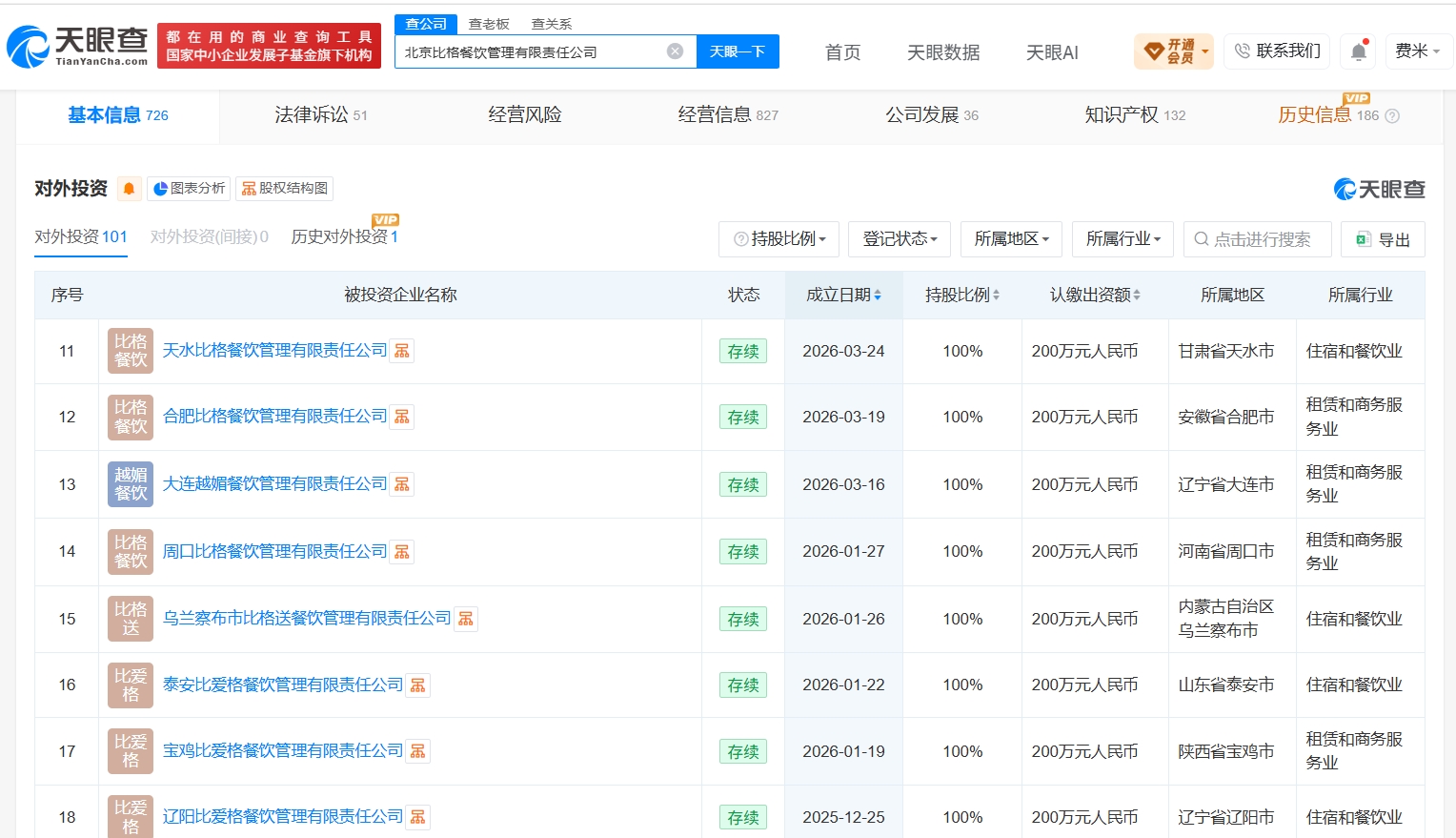This screenshot has height=838, width=1456.
Task: Open equity chart icon for 乌兰察布市比格送餐饮管理有限责任公司
Action: (x=466, y=619)
